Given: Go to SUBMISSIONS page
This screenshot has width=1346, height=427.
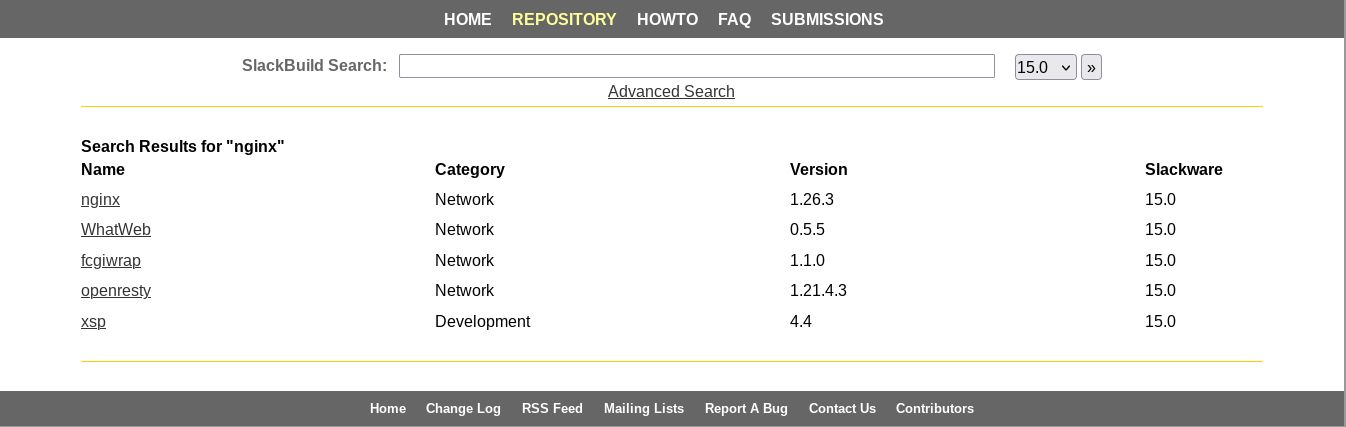Looking at the screenshot, I should [827, 19].
